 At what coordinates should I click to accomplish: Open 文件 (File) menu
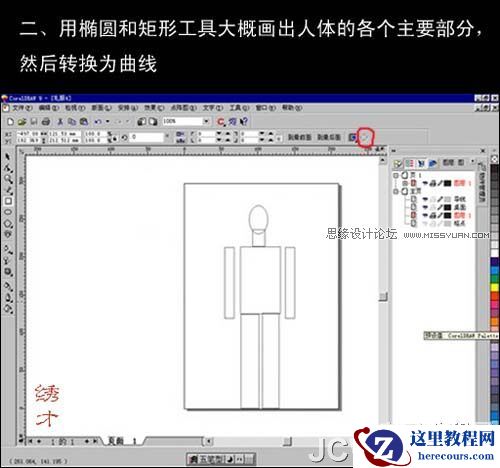[x=22, y=108]
